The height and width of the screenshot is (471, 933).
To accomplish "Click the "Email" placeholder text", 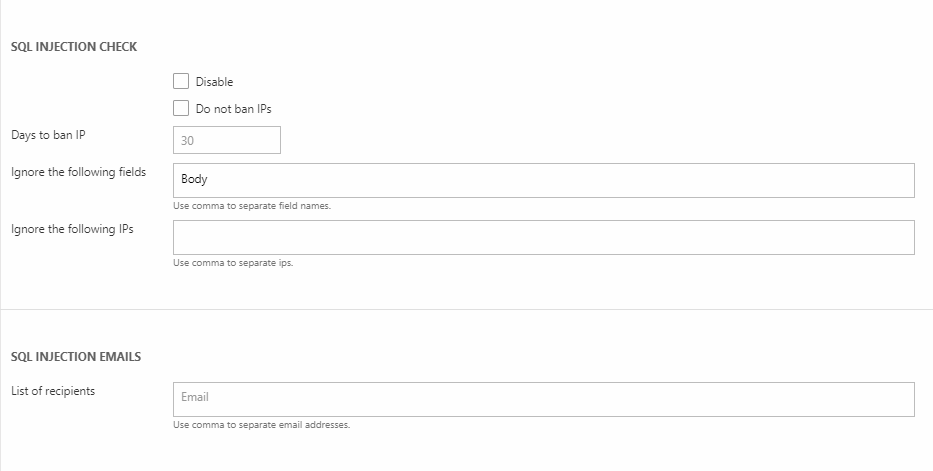I will (195, 398).
